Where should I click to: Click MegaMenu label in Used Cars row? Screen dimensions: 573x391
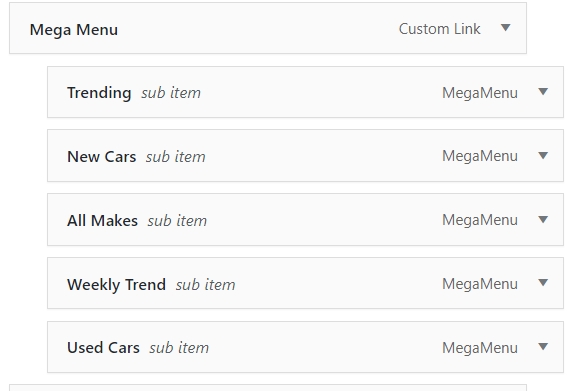tap(480, 348)
